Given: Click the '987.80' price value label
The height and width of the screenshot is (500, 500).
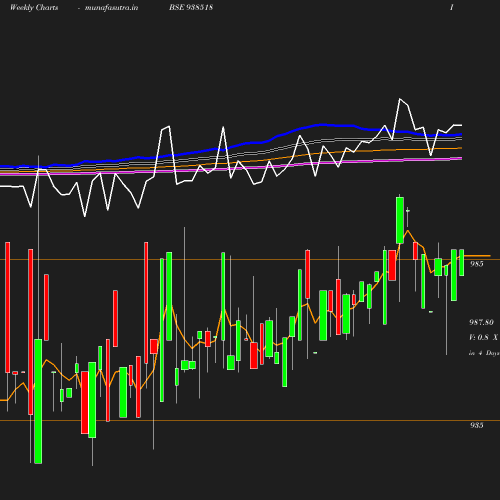Looking at the screenshot, I should (481, 322).
